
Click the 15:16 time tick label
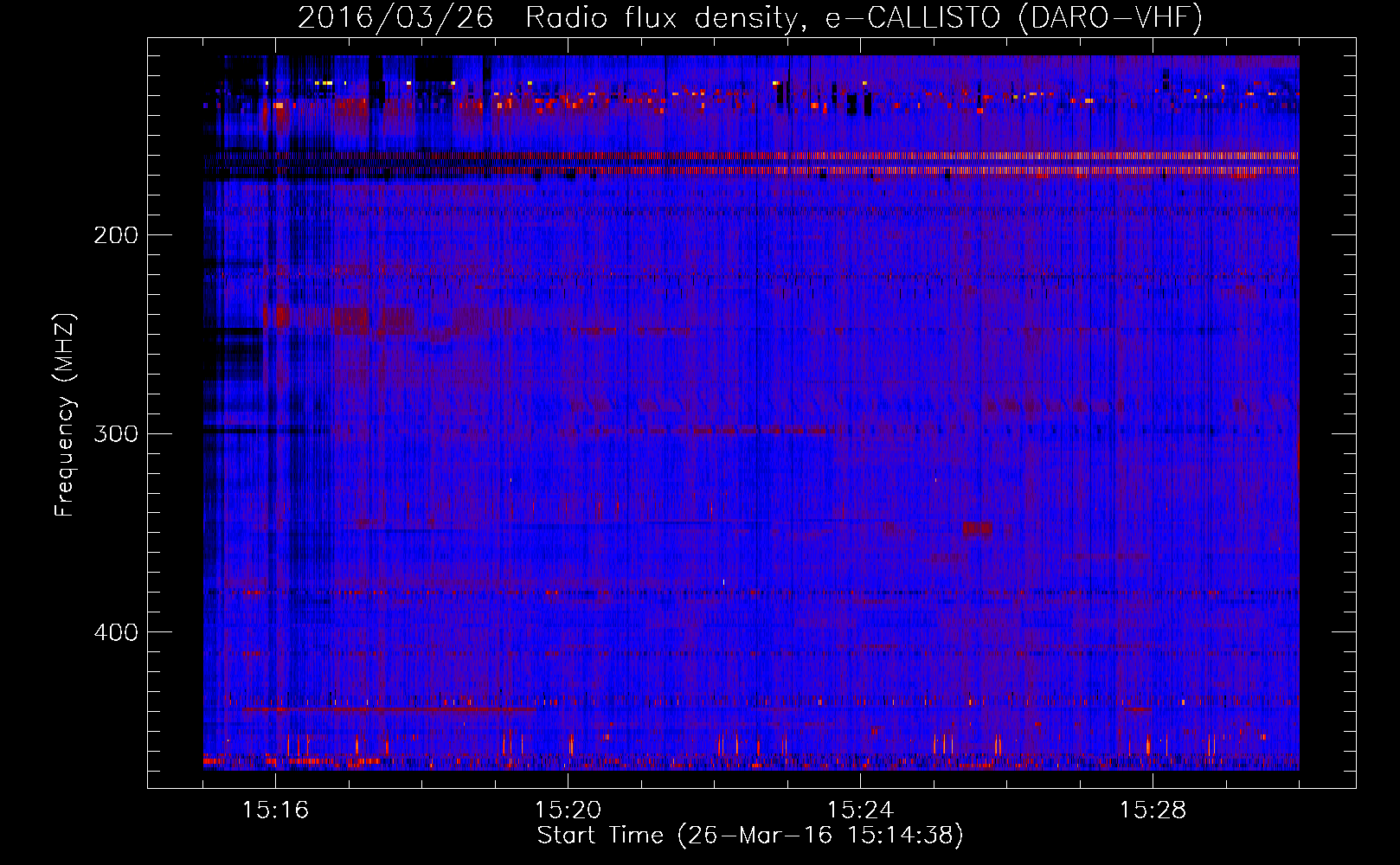point(275,811)
